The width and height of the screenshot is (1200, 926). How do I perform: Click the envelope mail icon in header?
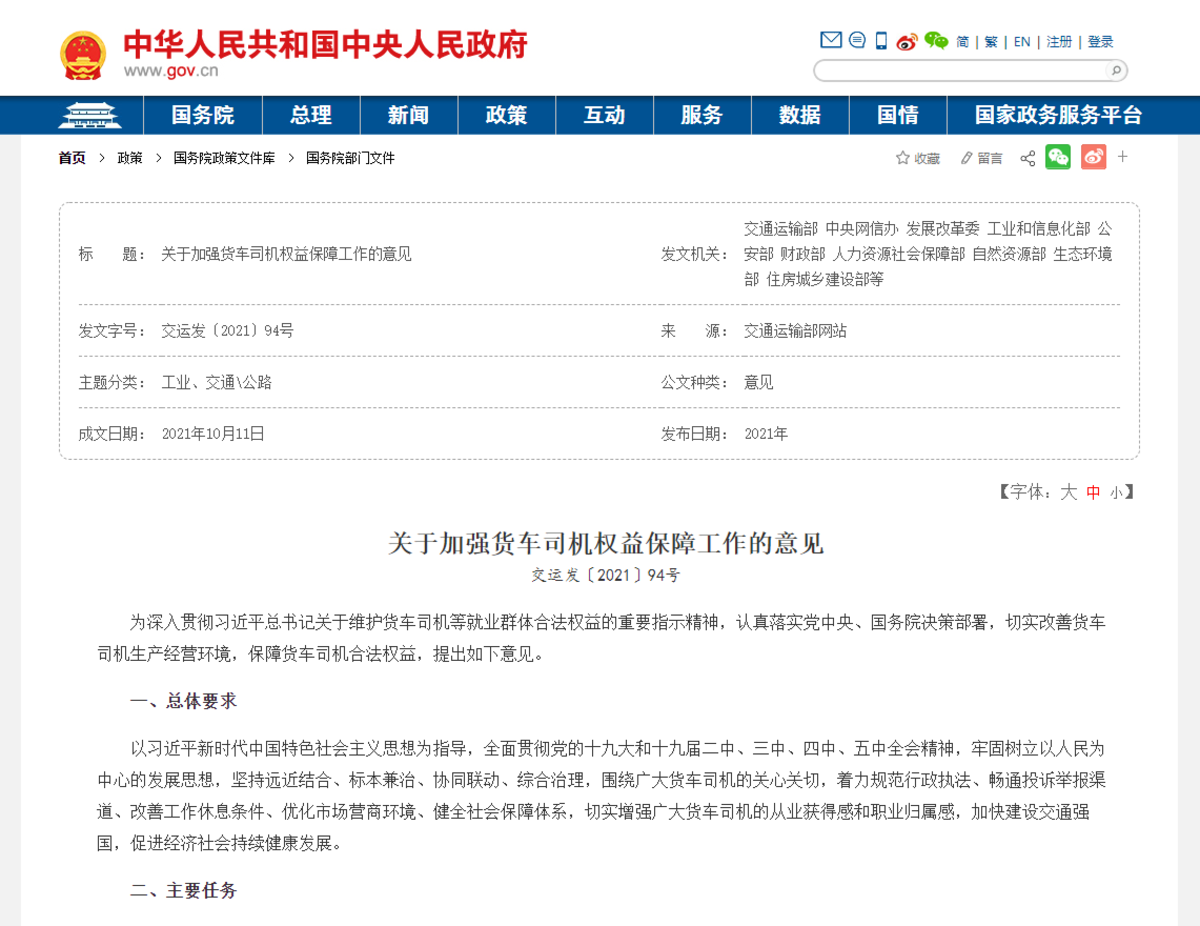coord(831,40)
